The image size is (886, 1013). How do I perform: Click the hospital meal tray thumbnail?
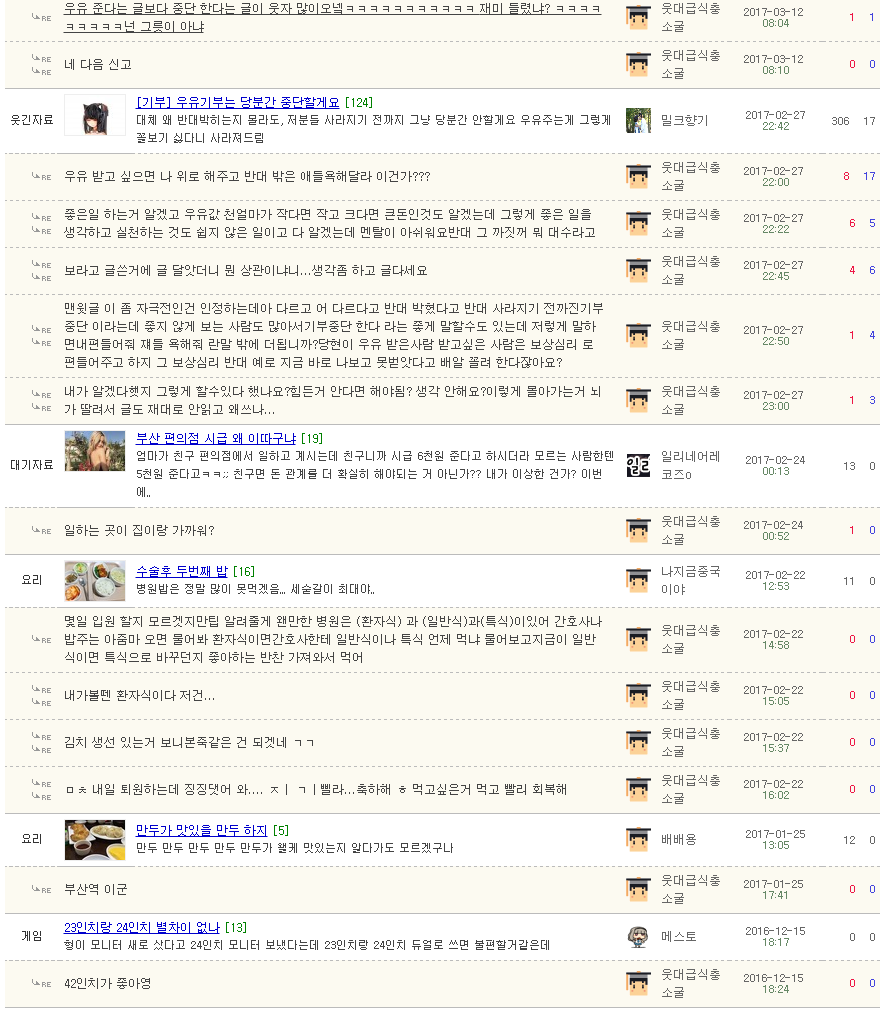(95, 581)
